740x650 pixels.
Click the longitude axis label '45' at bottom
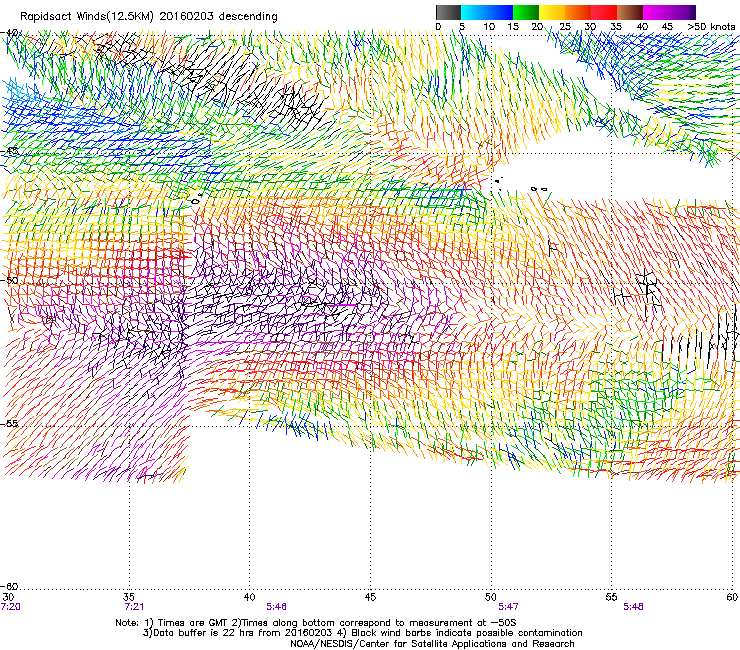370,597
